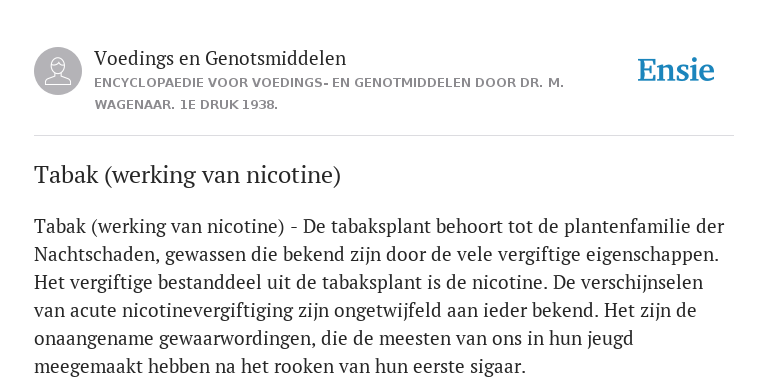Screen dimensions: 768x384
Task: Open the Ensie logo
Action: coord(676,71)
